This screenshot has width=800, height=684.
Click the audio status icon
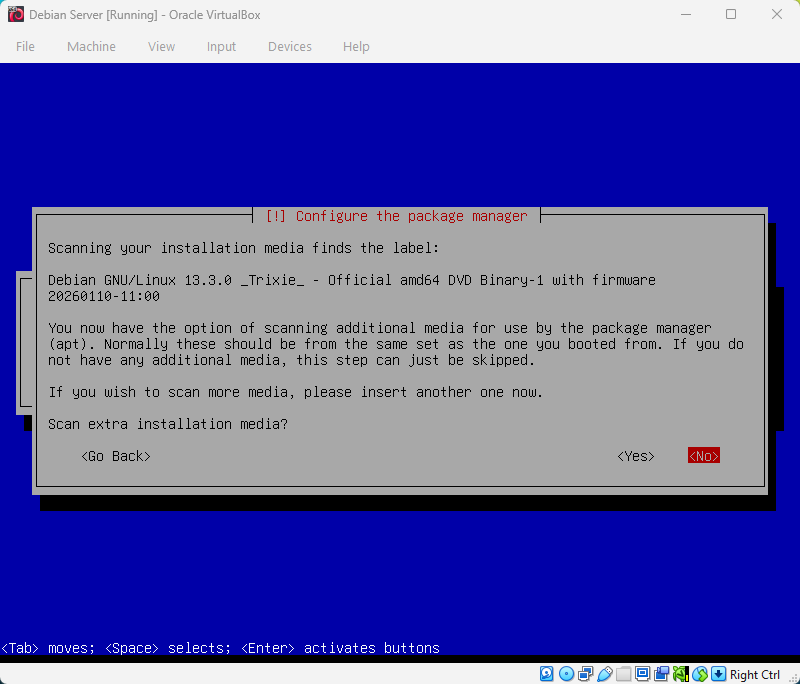680,674
